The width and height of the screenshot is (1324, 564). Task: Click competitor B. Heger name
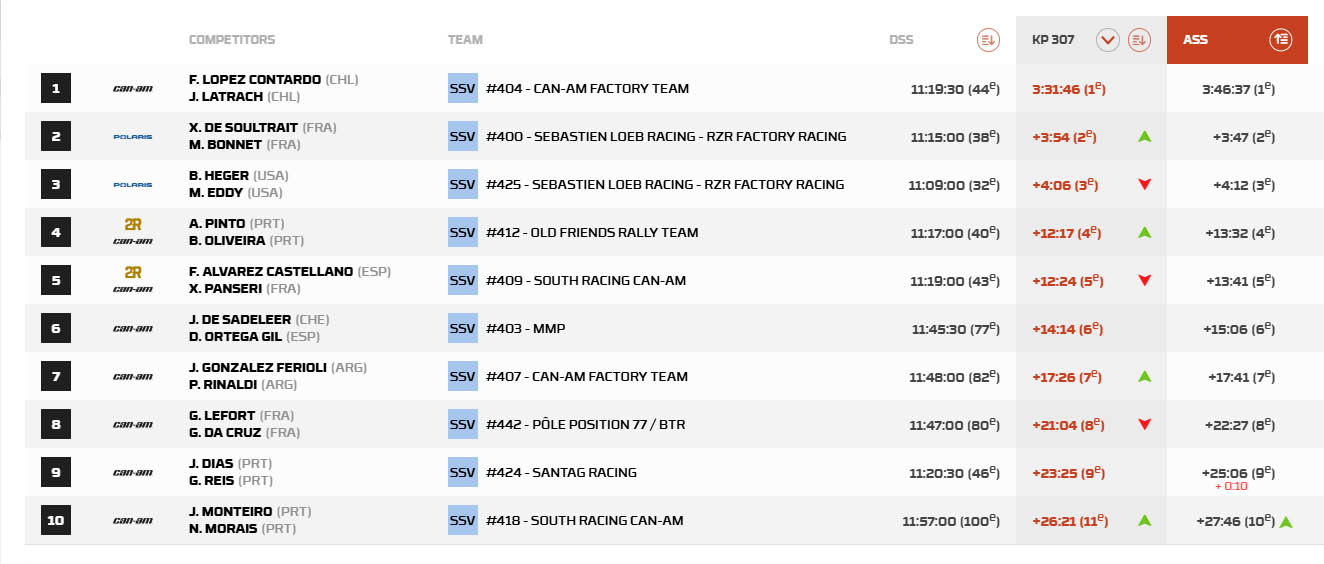pos(219,175)
